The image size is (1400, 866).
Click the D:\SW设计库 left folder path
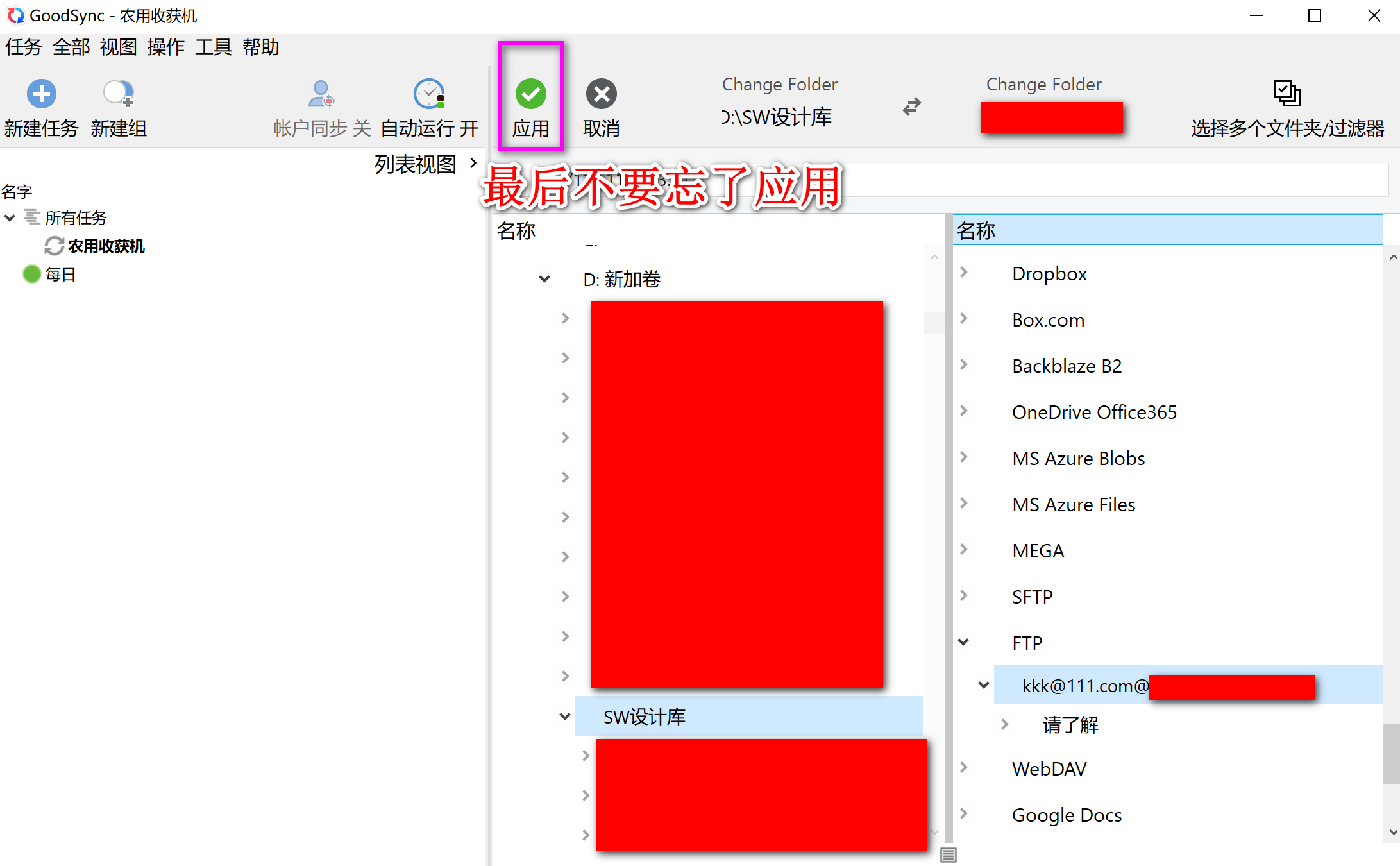pos(777,117)
